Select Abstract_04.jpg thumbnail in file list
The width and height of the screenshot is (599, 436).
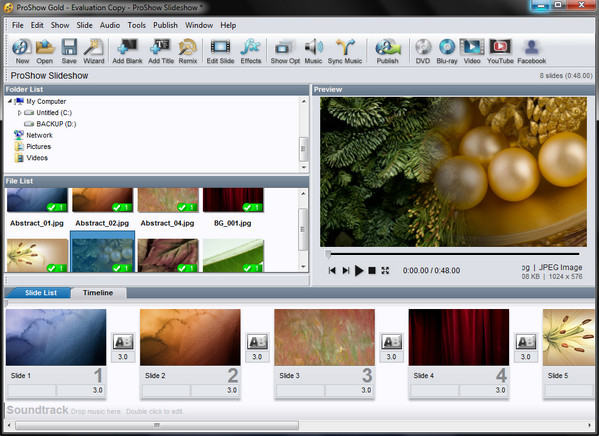[168, 200]
